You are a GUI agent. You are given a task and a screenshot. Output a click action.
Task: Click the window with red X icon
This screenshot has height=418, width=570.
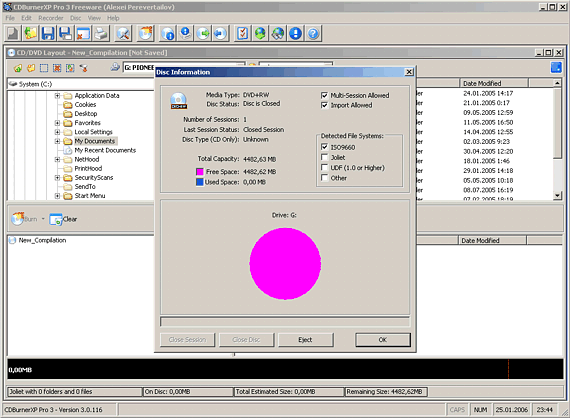click(83, 33)
